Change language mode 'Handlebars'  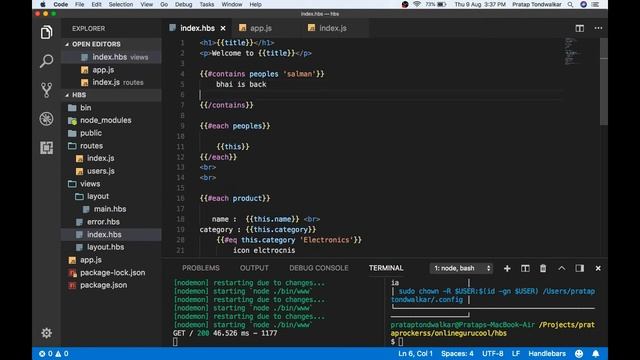[x=547, y=353]
